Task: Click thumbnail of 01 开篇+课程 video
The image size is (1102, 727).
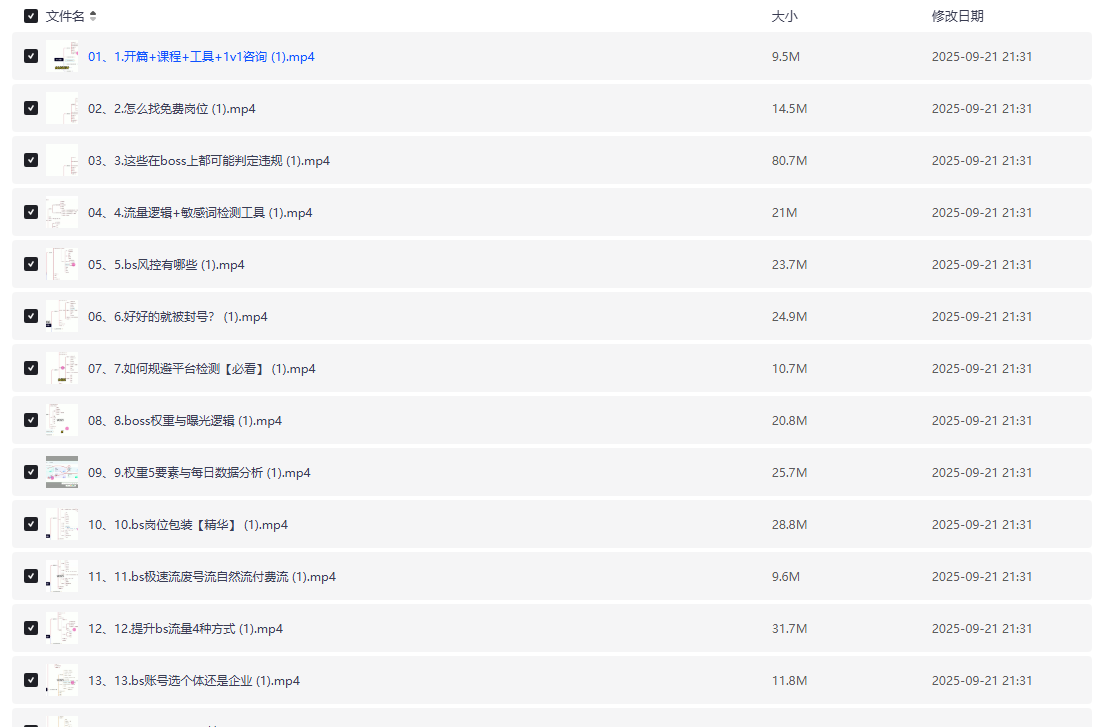Action: [62, 57]
